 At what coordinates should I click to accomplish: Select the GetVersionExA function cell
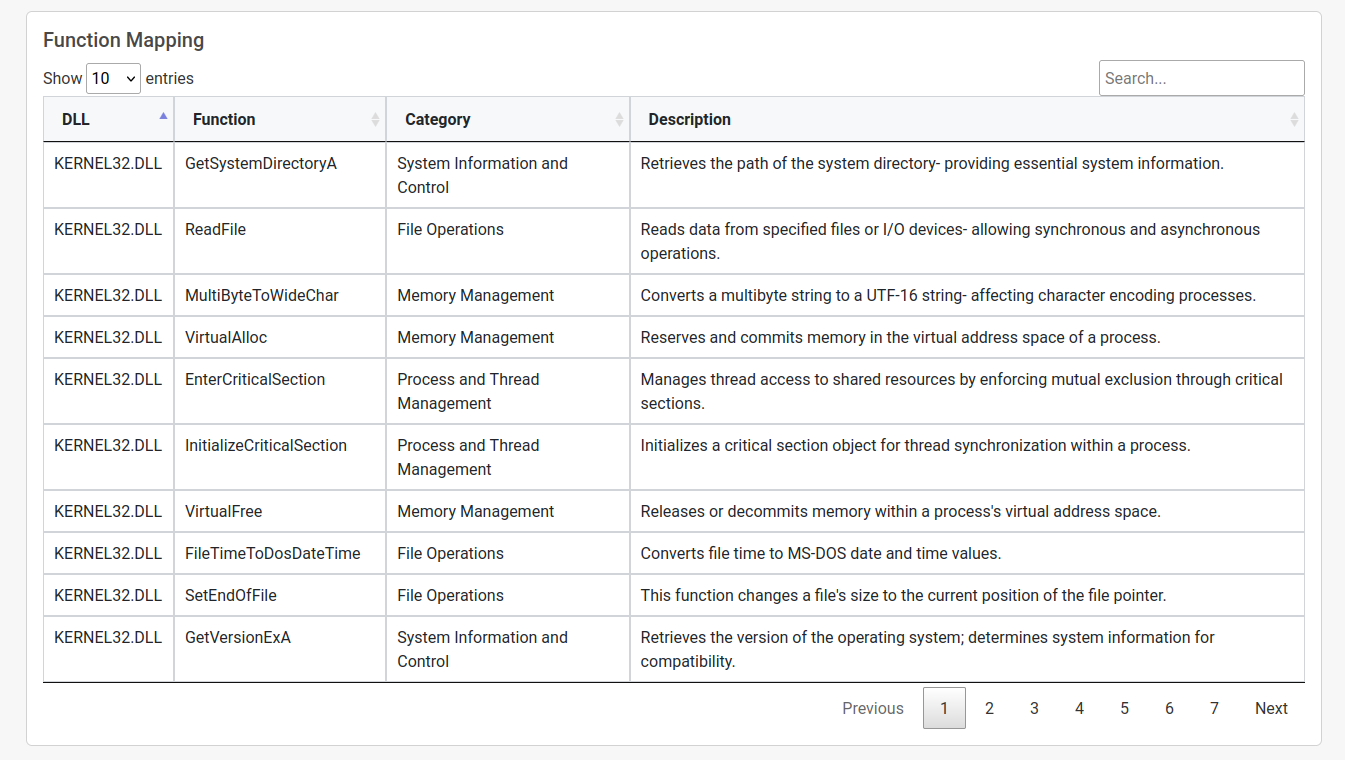280,649
